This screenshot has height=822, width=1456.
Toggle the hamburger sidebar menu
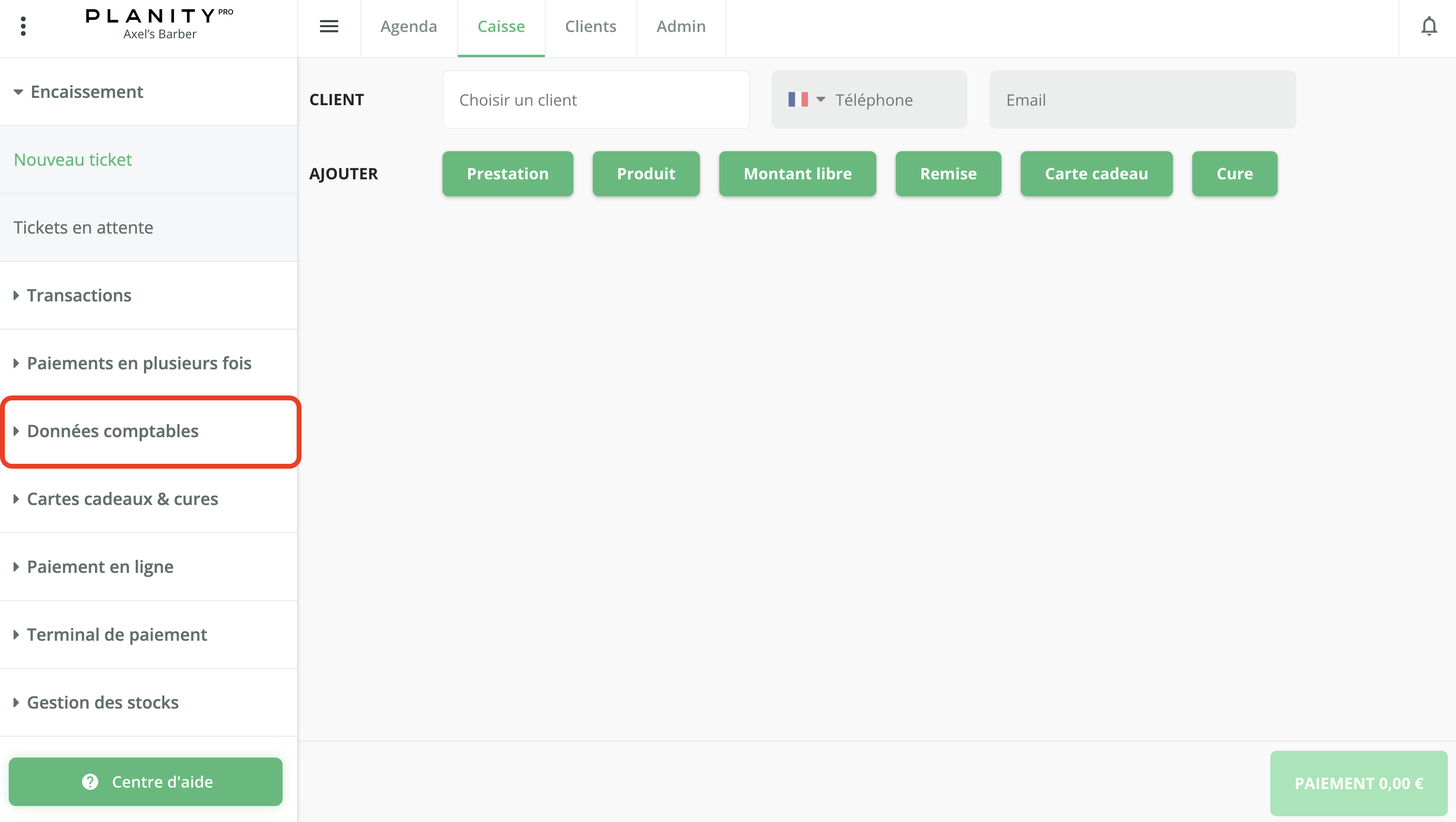[329, 26]
